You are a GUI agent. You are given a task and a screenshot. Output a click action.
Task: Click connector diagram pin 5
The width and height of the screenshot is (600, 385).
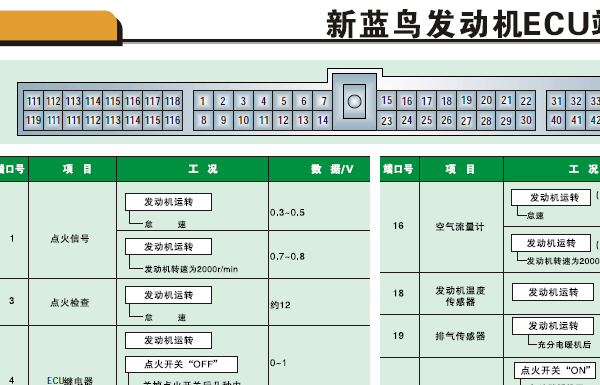283,101
